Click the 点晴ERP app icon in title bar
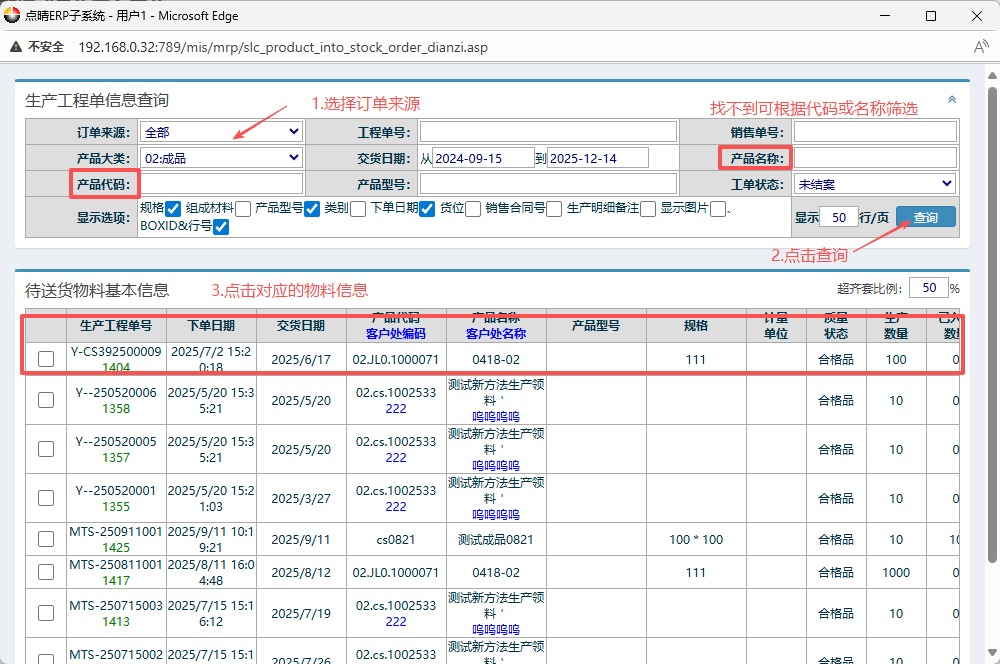1000x664 pixels. pos(12,16)
